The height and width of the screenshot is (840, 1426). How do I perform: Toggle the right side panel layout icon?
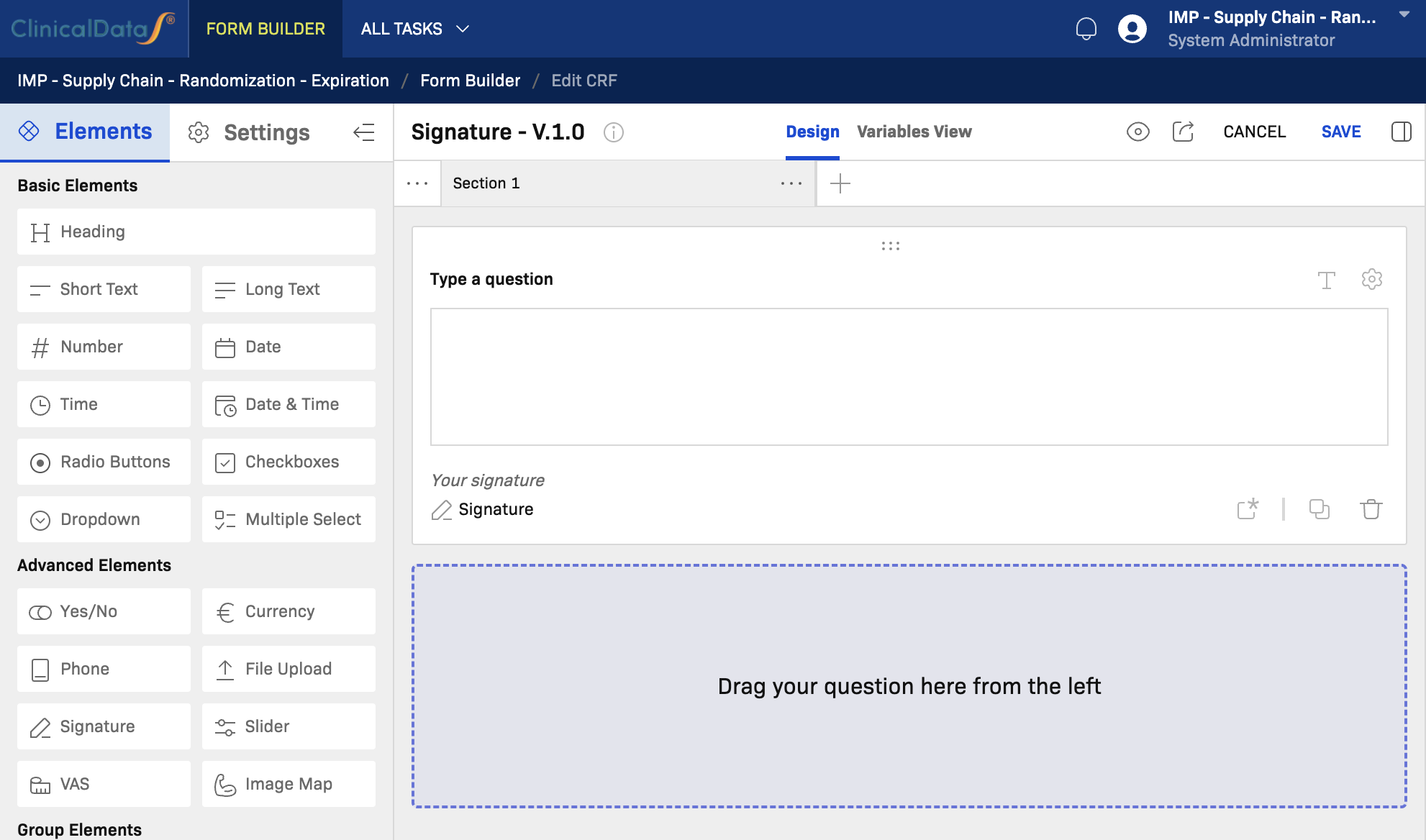(x=1402, y=132)
